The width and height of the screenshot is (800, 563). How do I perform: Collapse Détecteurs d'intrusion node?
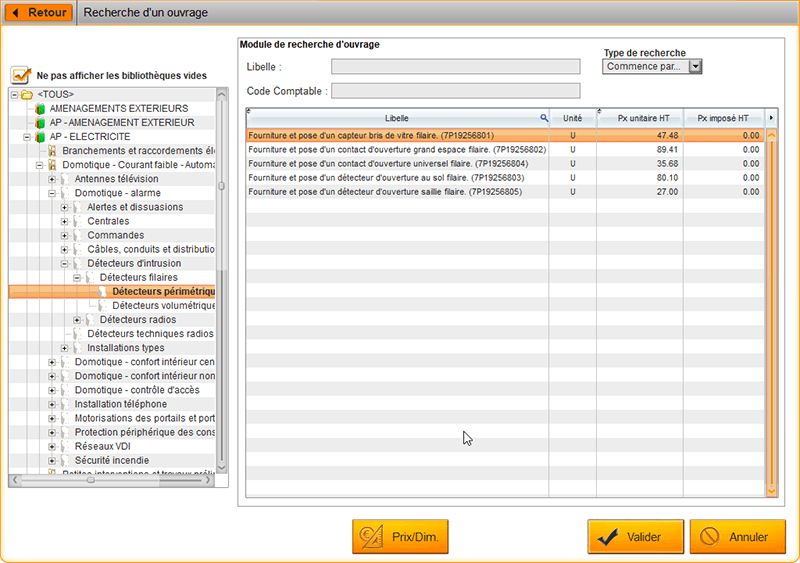pyautogui.click(x=64, y=263)
